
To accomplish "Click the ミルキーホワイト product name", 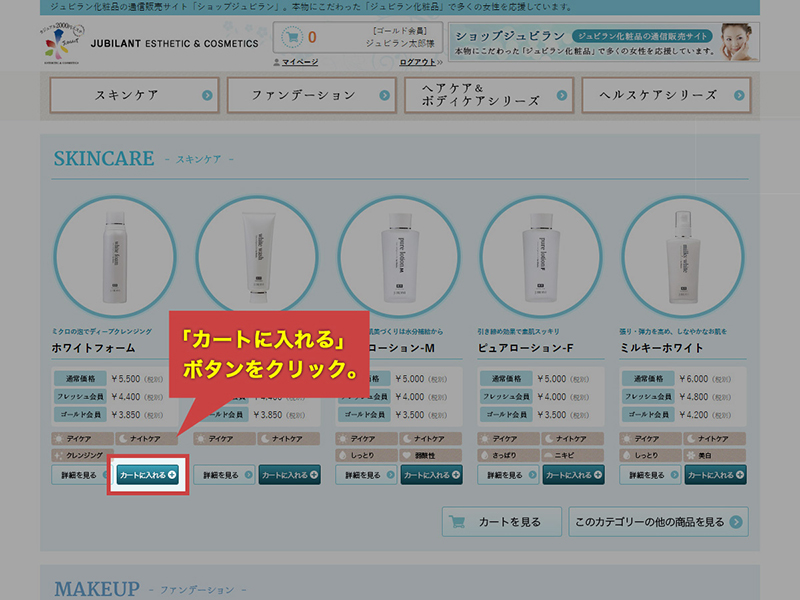I will click(662, 348).
